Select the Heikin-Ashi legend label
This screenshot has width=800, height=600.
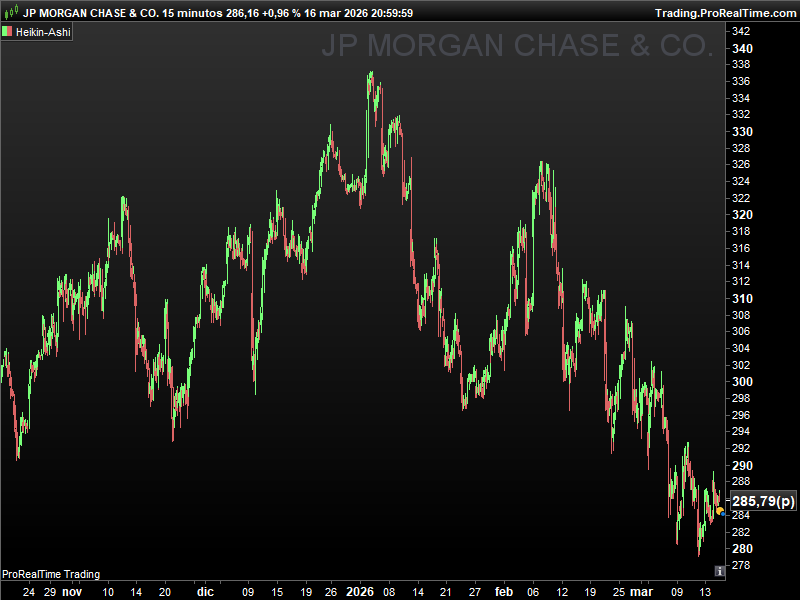click(x=43, y=32)
